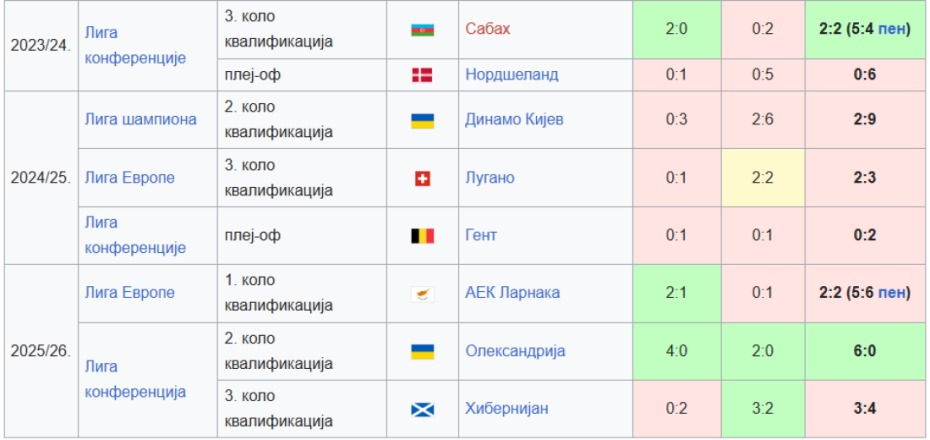This screenshot has height=440, width=930.
Task: Select the 6:0 aggregate score cell
Action: tap(866, 351)
